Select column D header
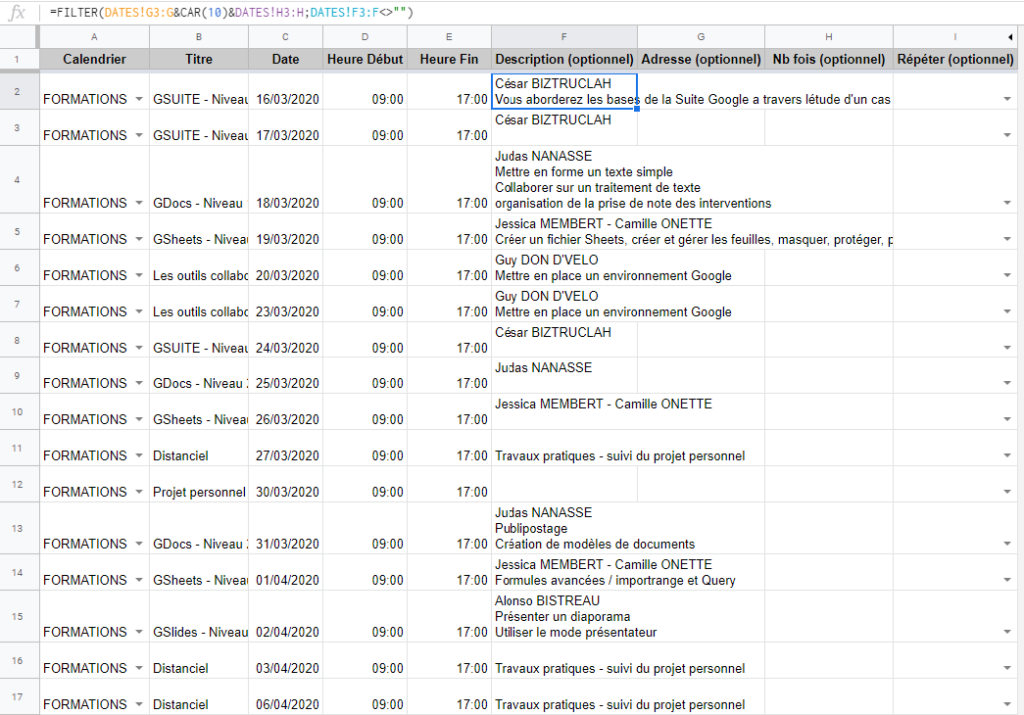The image size is (1024, 715). tap(365, 37)
